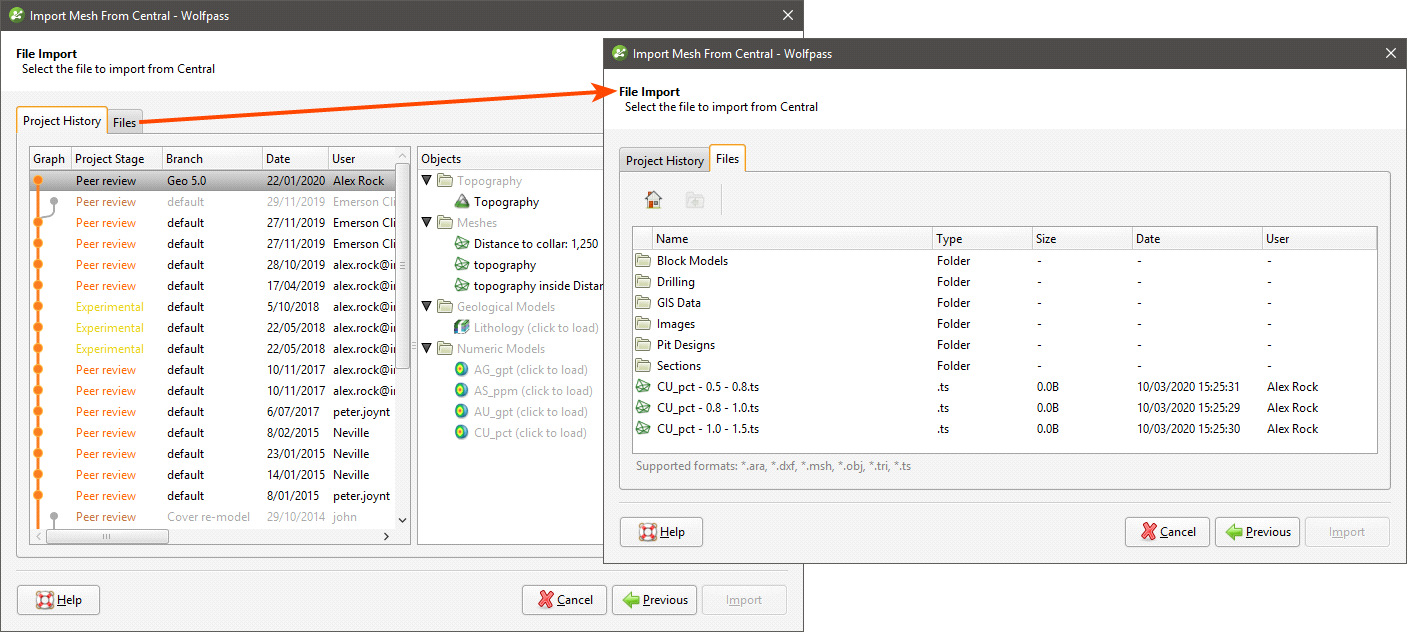Screen dimensions: 1417x632
Task: Click the topmost orange node in the Graph column
Action: point(36,180)
